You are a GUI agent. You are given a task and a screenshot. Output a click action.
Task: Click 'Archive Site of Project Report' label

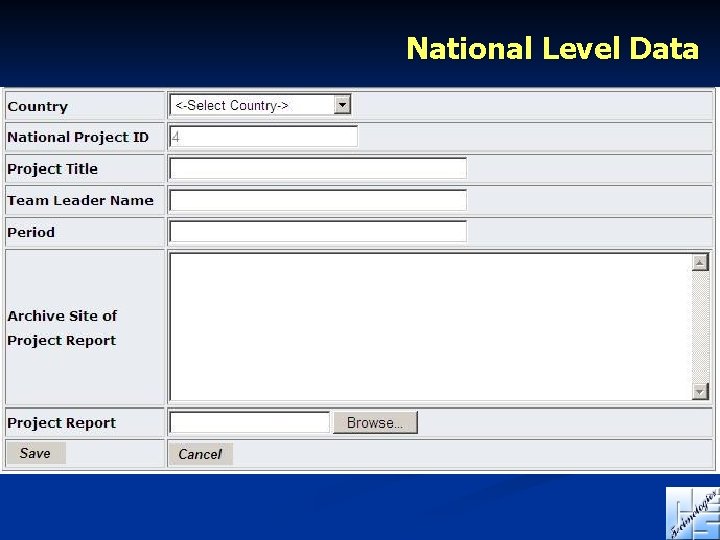pos(62,328)
